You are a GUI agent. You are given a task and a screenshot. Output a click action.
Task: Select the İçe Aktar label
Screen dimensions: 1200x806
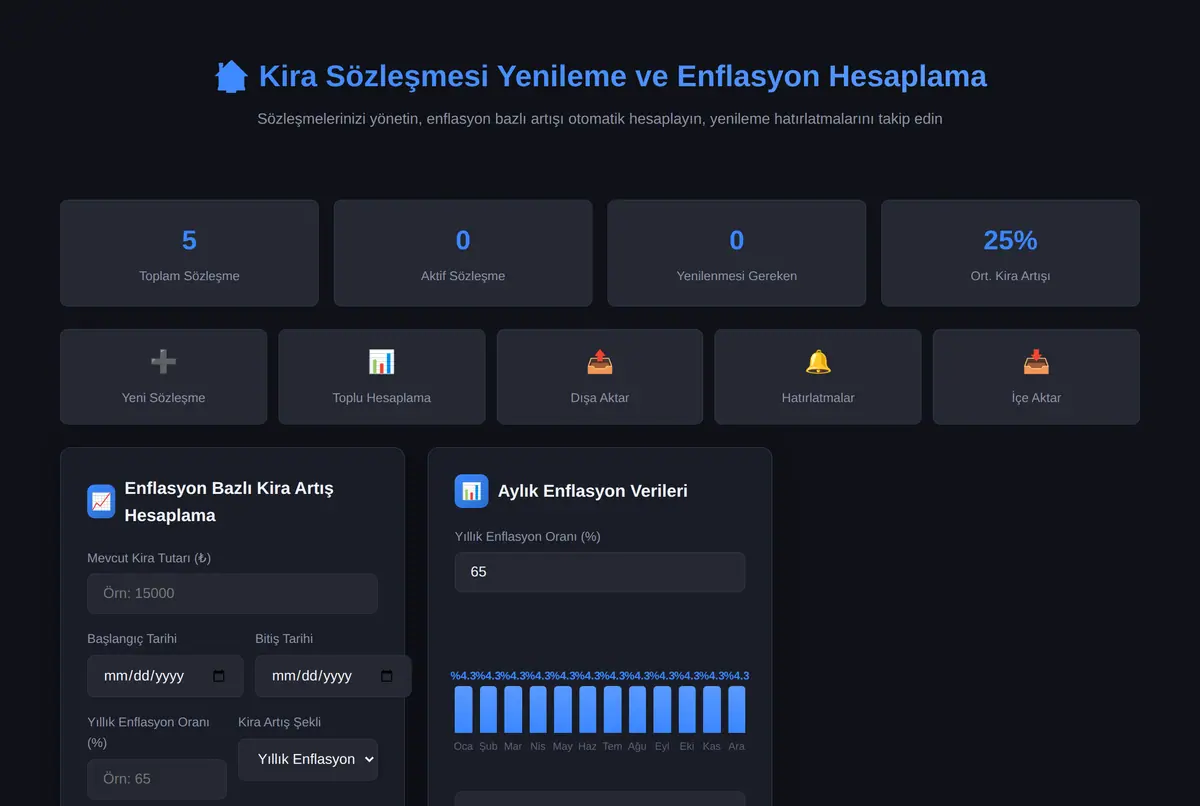coord(1036,397)
